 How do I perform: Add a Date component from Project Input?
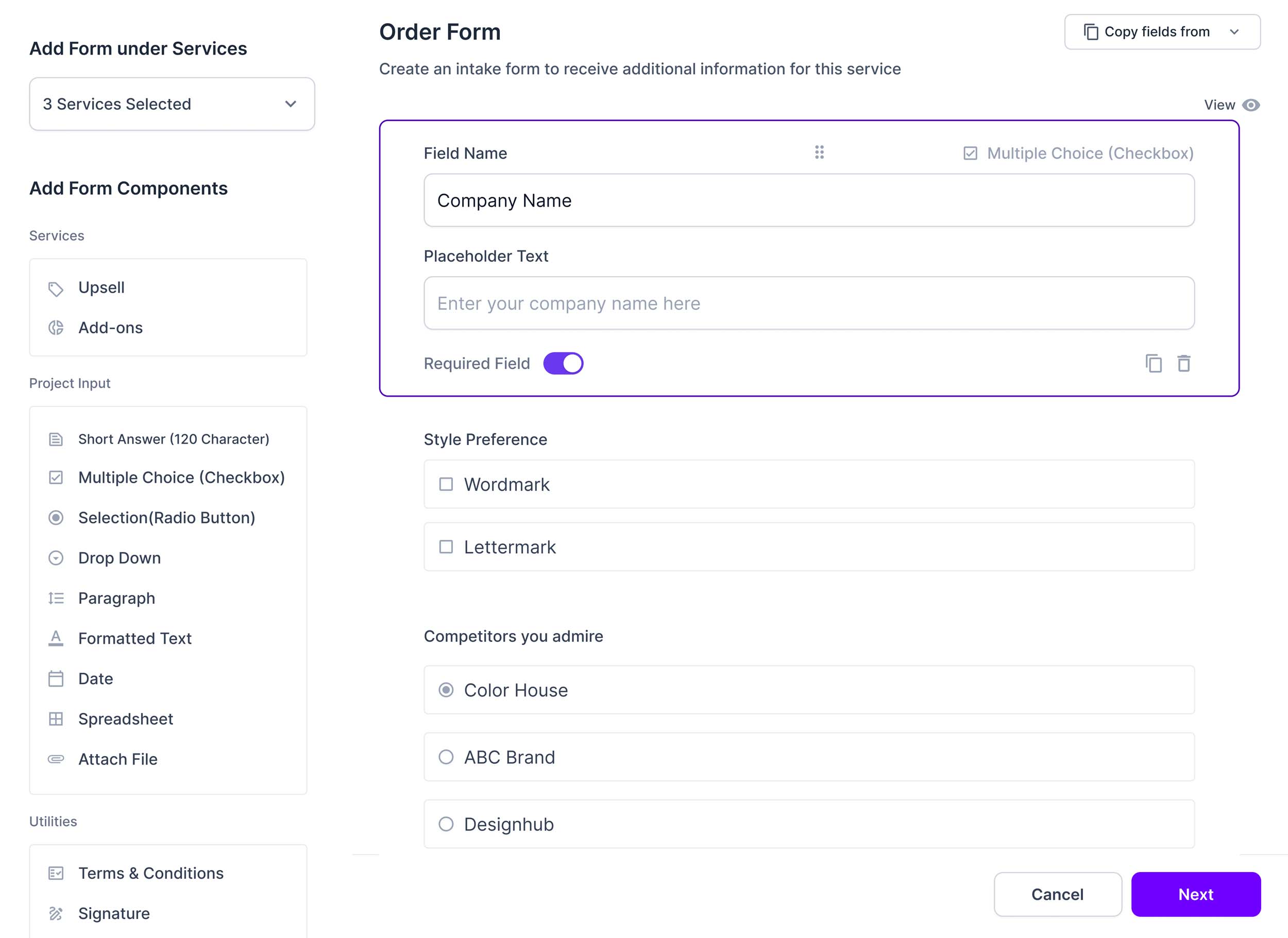pos(95,678)
